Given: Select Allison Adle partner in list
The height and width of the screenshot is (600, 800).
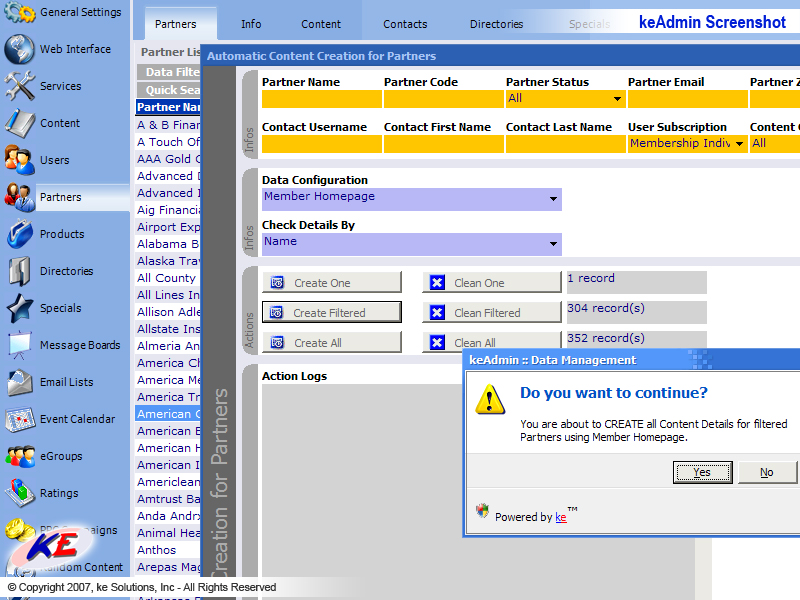Looking at the screenshot, I should tap(168, 312).
